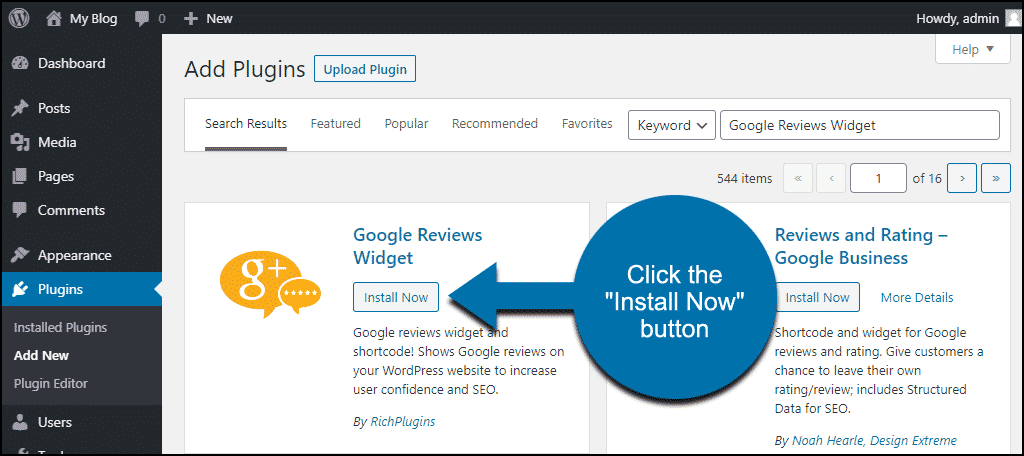This screenshot has height=456, width=1024.
Task: Go to the next results page
Action: pyautogui.click(x=962, y=178)
